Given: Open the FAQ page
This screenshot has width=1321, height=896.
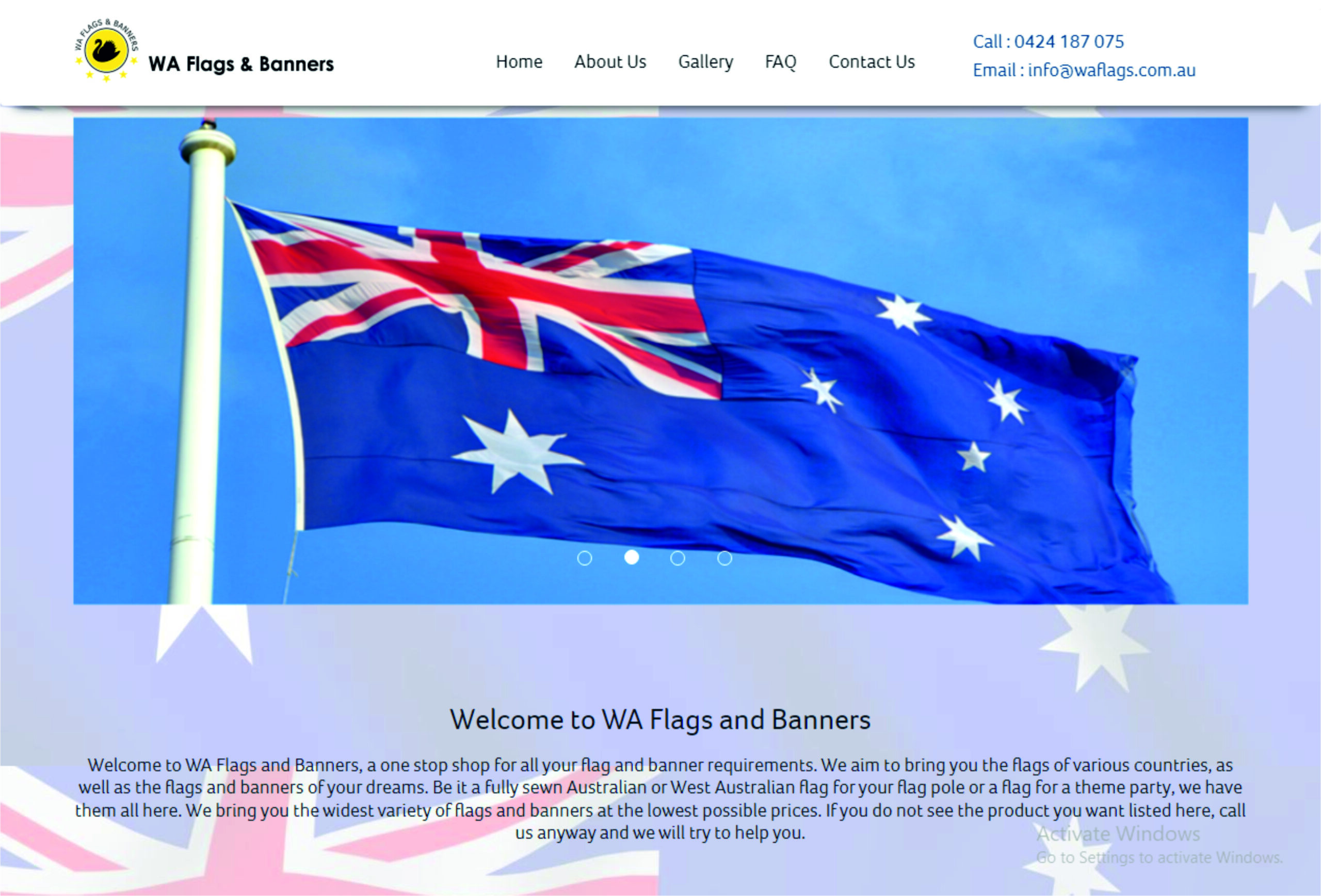Looking at the screenshot, I should click(x=780, y=62).
